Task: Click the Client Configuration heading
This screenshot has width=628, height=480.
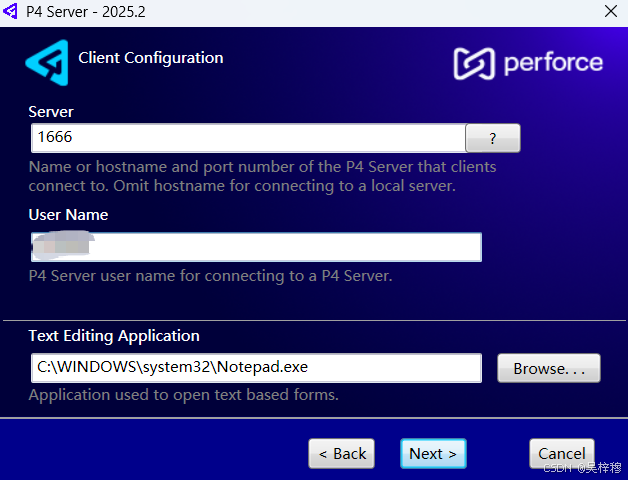Action: click(x=151, y=58)
